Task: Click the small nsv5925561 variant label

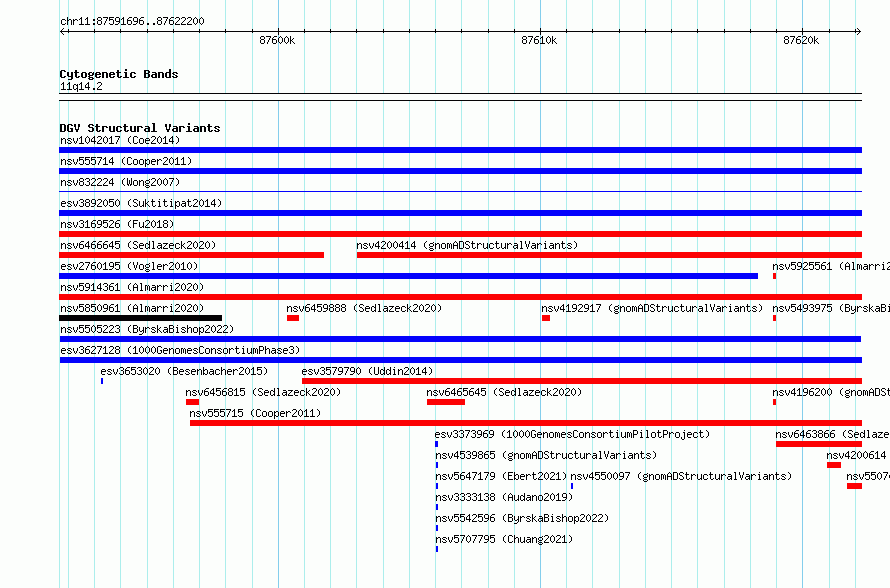Action: pyautogui.click(x=831, y=266)
